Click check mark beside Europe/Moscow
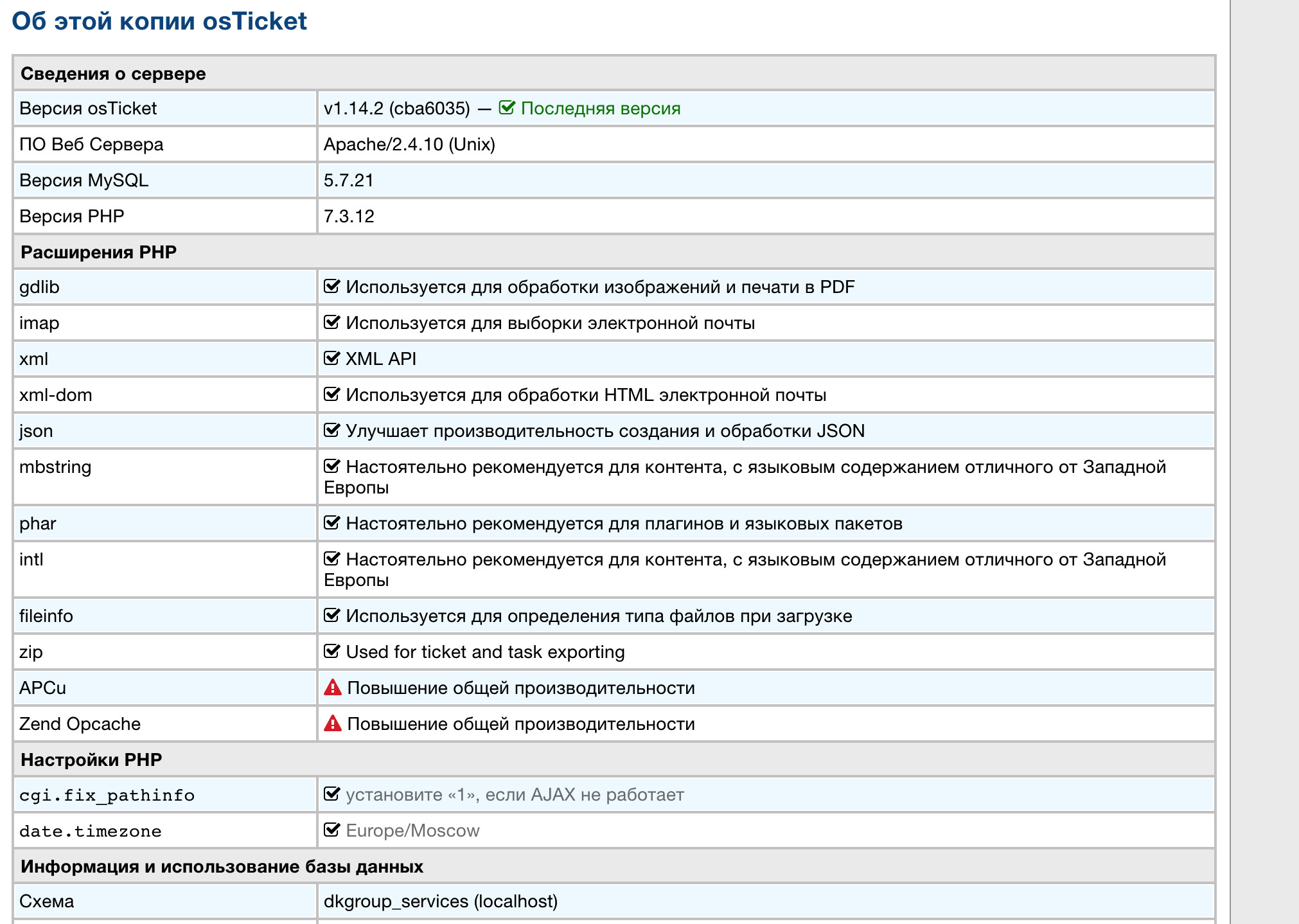The height and width of the screenshot is (924, 1299). 331,830
